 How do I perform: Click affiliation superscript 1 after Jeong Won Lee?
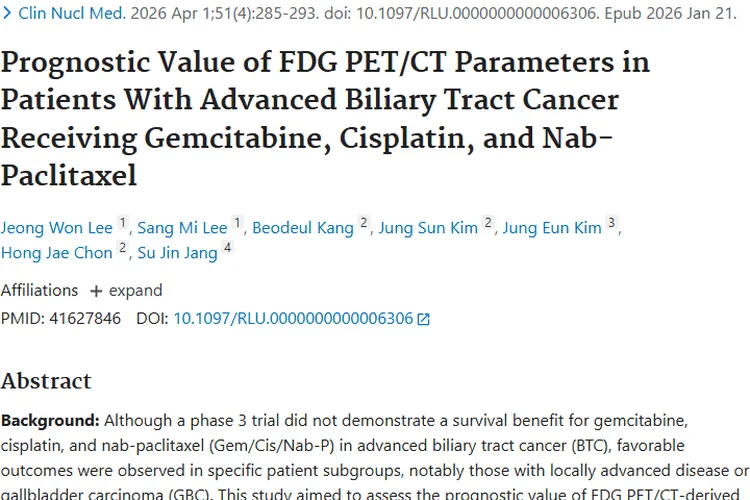122,224
